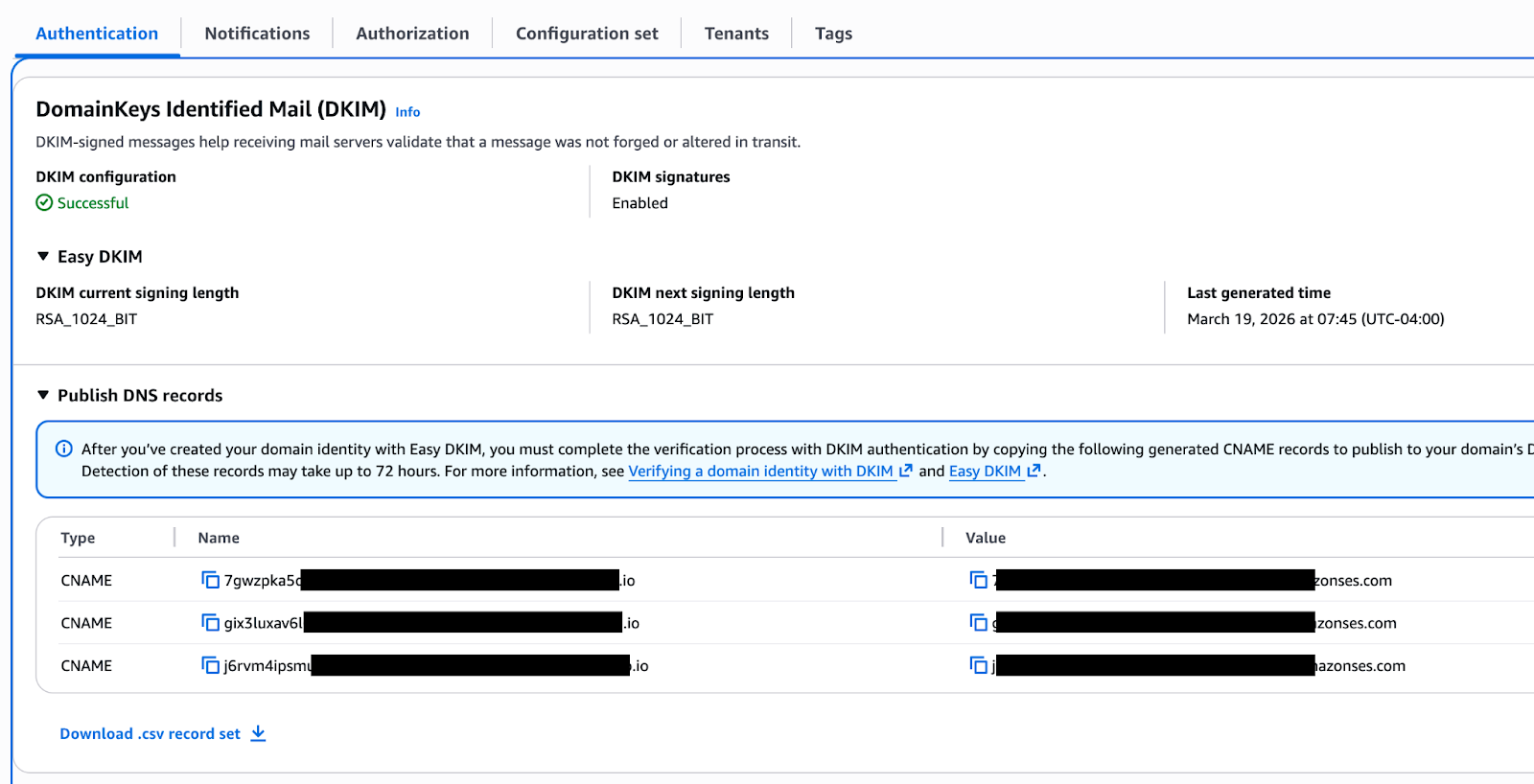The width and height of the screenshot is (1534, 784).
Task: Open the Info link next to DKIM heading
Action: click(x=407, y=112)
